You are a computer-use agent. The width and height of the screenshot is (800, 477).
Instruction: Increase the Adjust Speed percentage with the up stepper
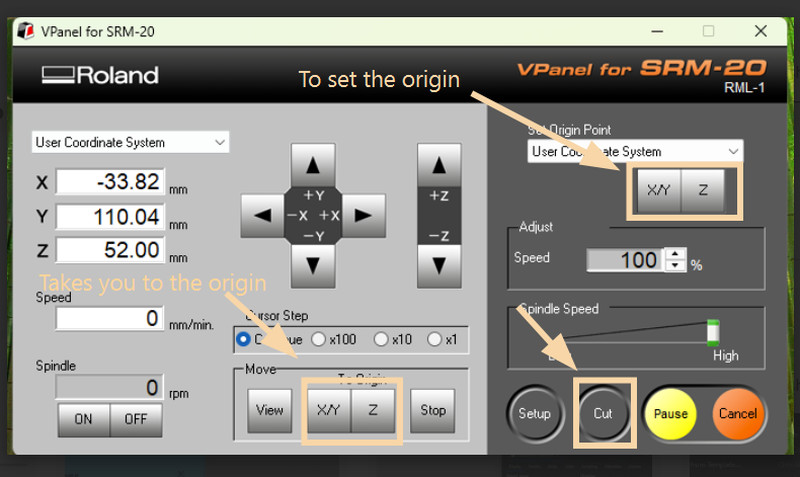(676, 254)
